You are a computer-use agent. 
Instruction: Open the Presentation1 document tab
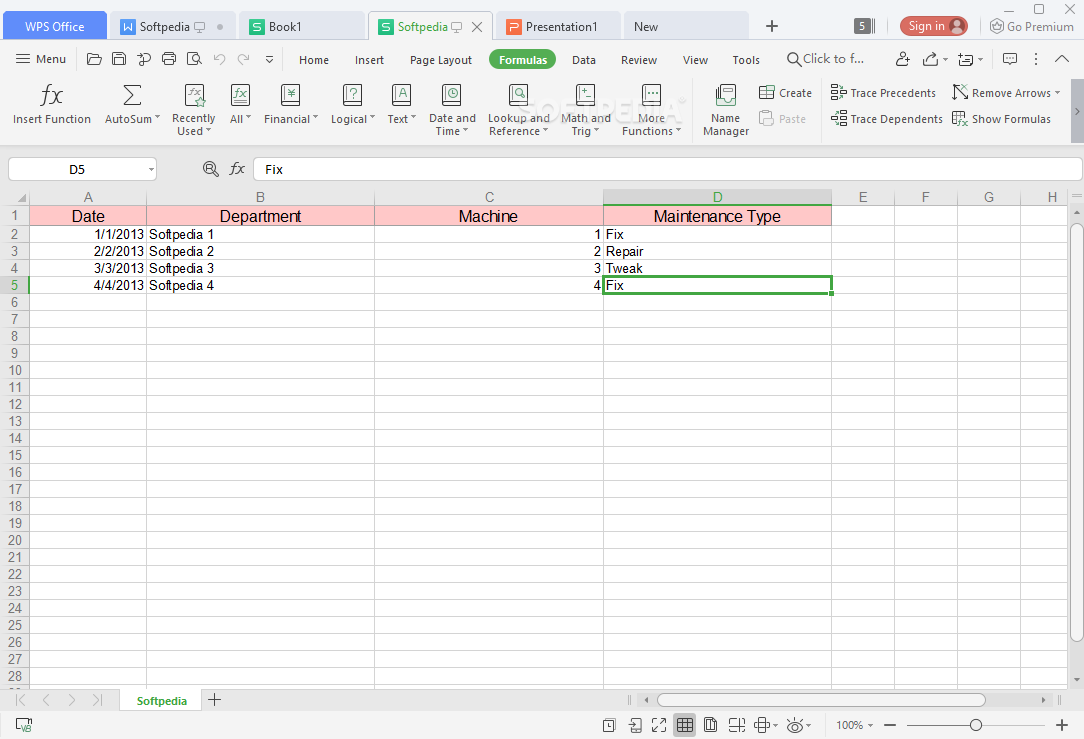[x=559, y=26]
